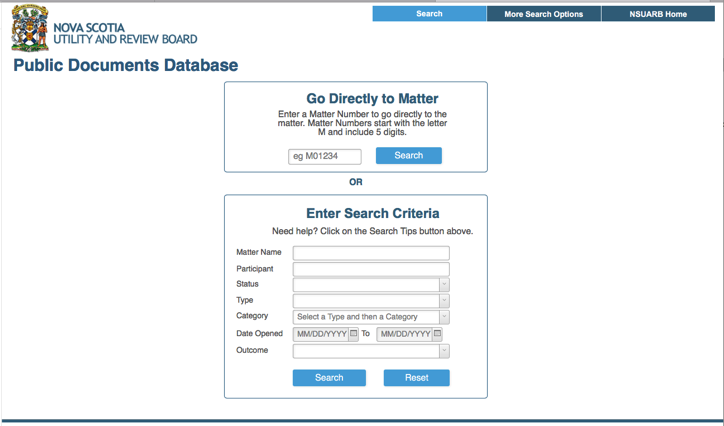
Task: Go to the NSUARB Home tab
Action: point(658,14)
